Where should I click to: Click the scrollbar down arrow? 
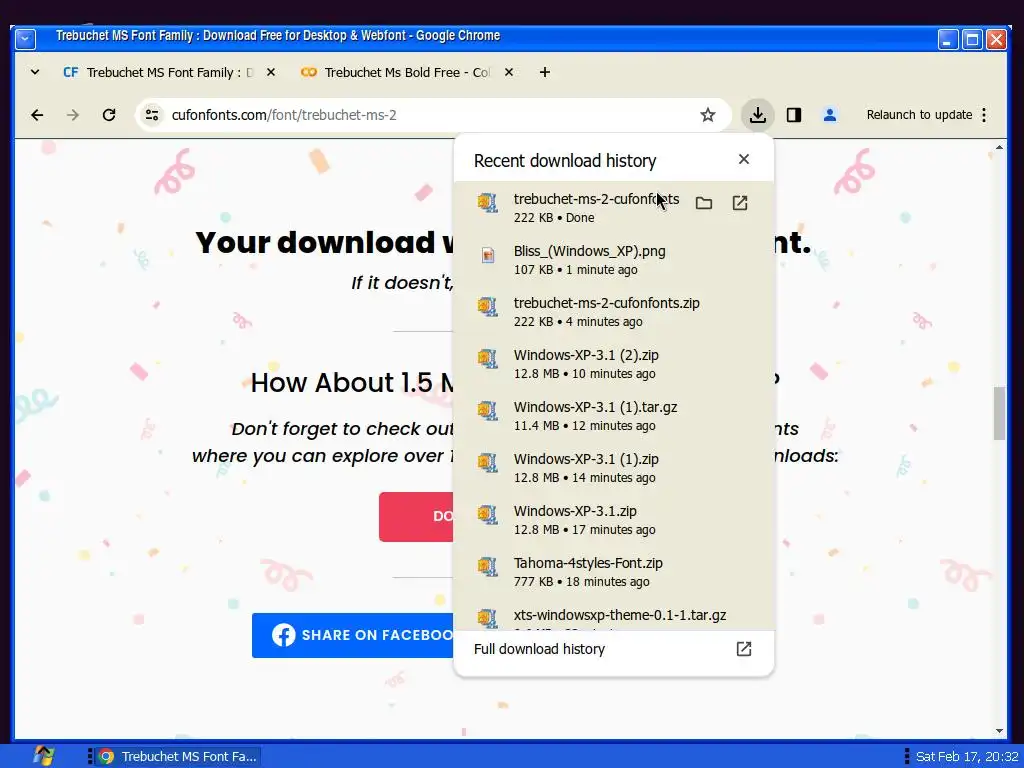(x=999, y=731)
